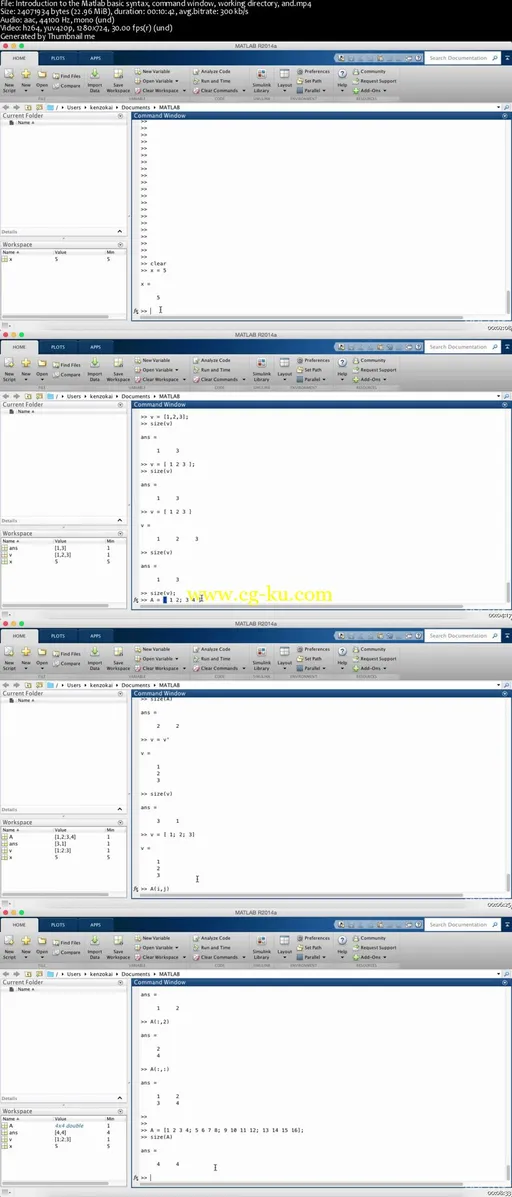
Task: Click New Script in the top MATLAB frame
Action: [9, 79]
